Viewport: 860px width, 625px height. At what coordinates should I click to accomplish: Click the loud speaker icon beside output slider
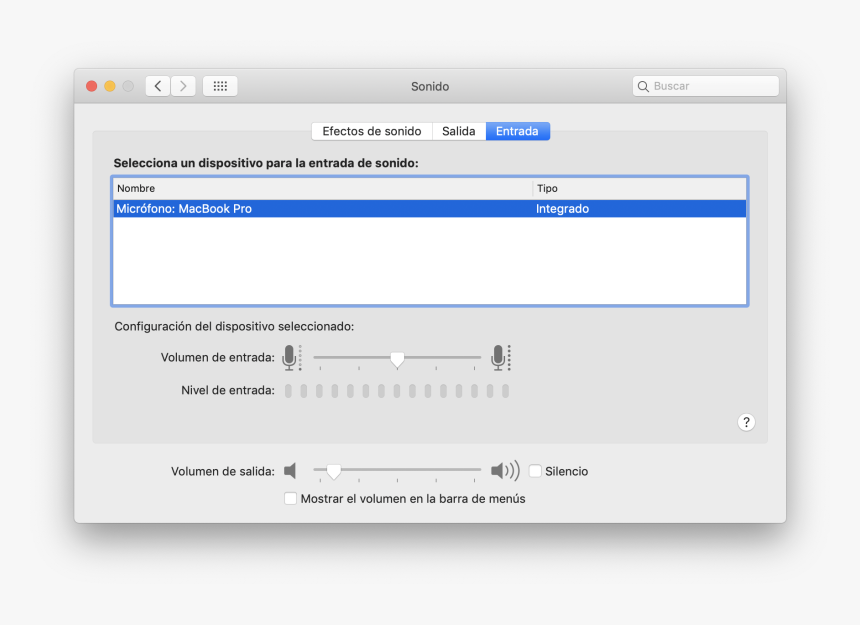(505, 470)
